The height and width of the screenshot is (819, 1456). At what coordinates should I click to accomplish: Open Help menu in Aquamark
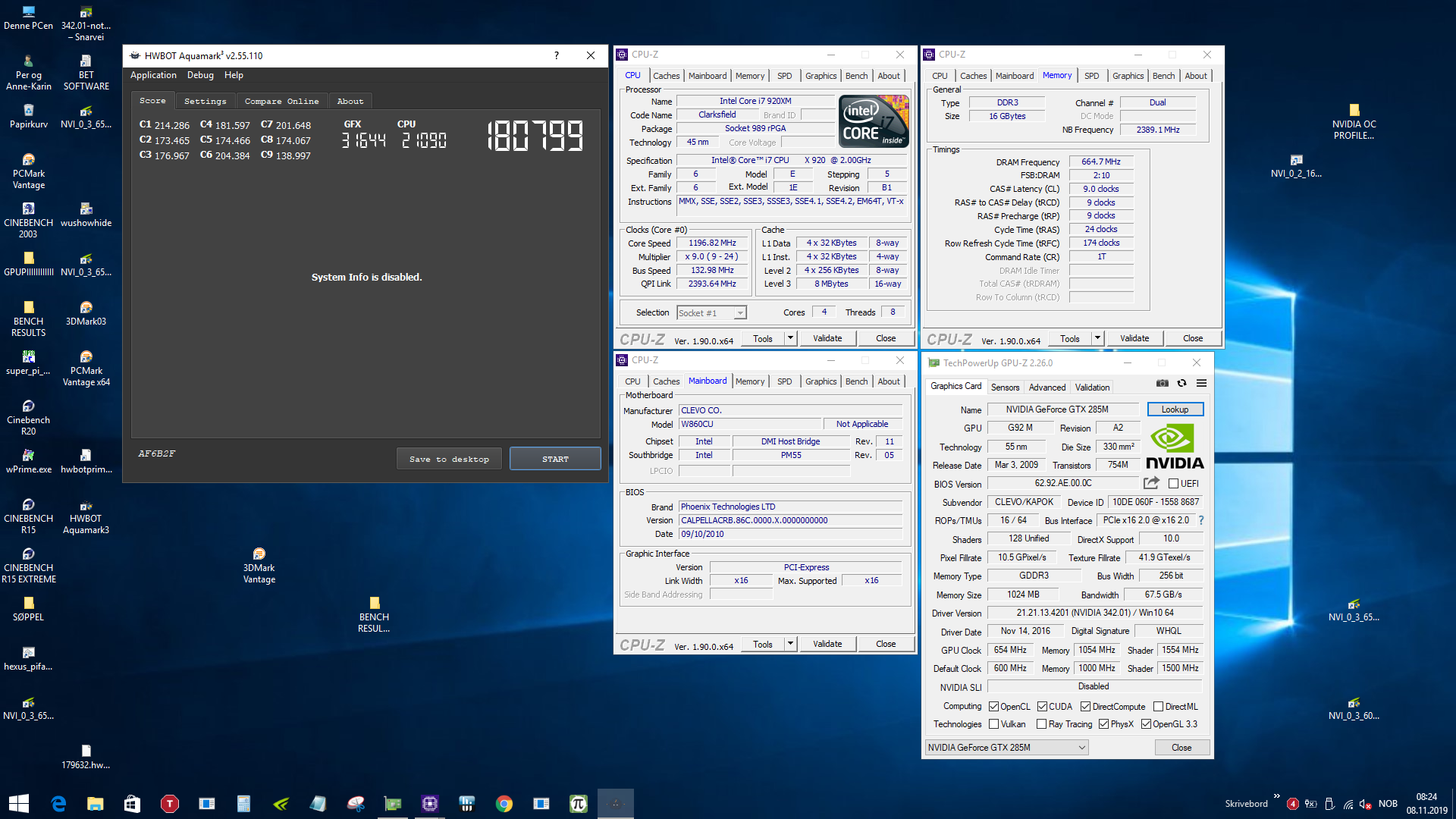coord(234,75)
